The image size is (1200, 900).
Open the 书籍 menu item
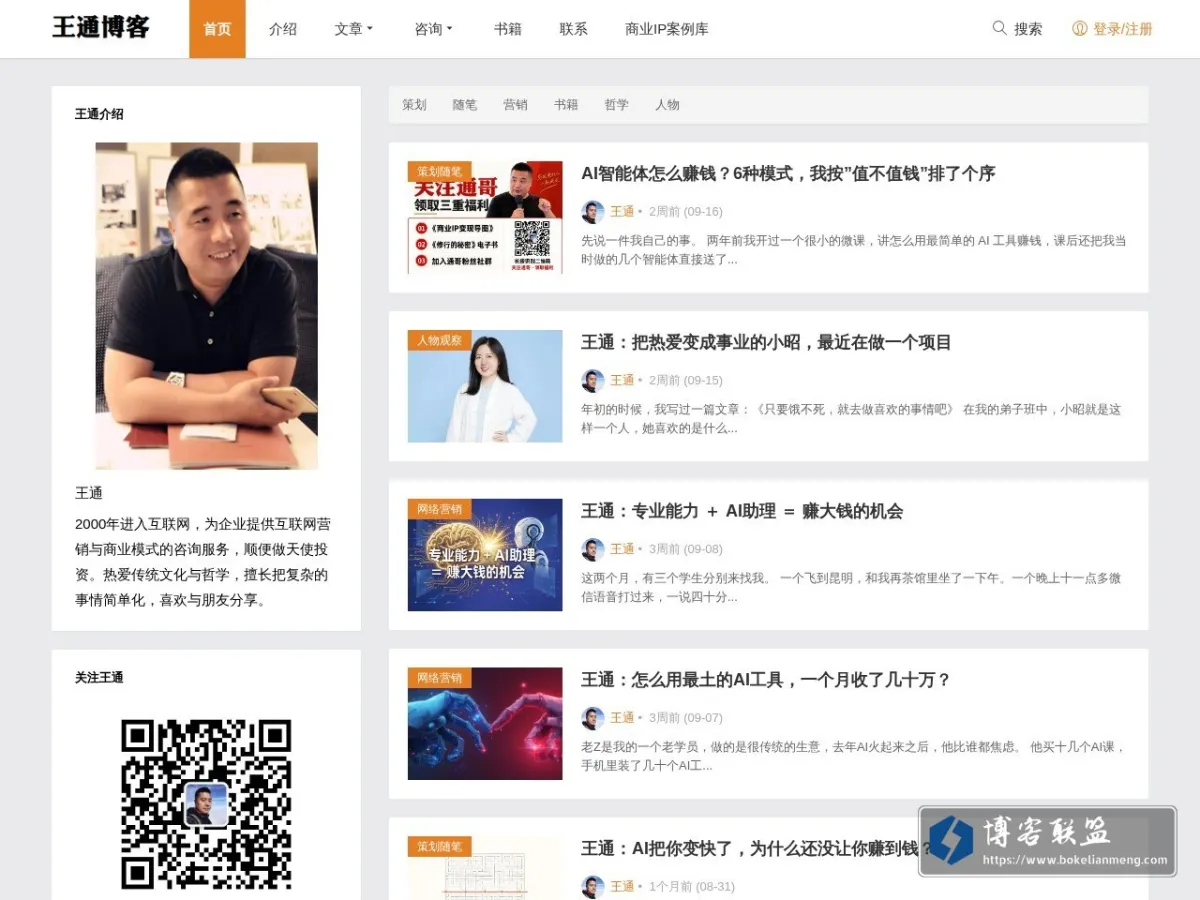[508, 29]
